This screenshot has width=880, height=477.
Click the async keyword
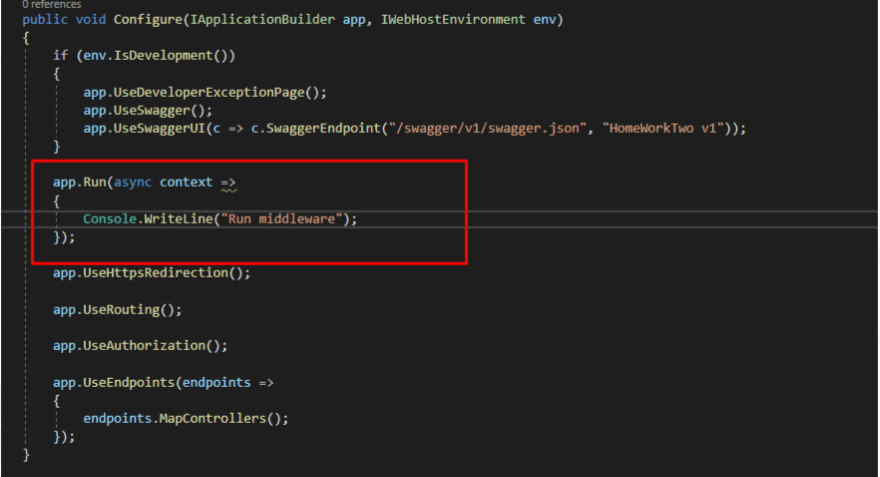(132, 182)
